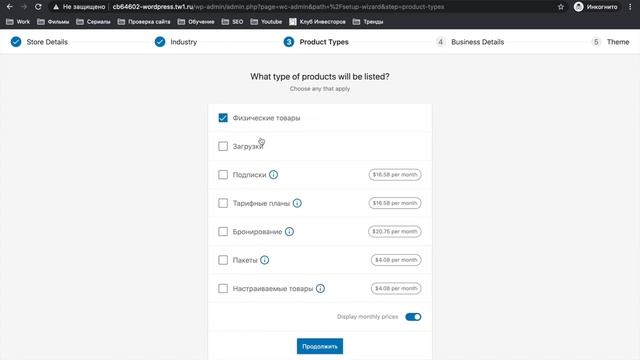Click the Тарифные планы $16.58 price badge
640x360 pixels.
[x=395, y=203]
